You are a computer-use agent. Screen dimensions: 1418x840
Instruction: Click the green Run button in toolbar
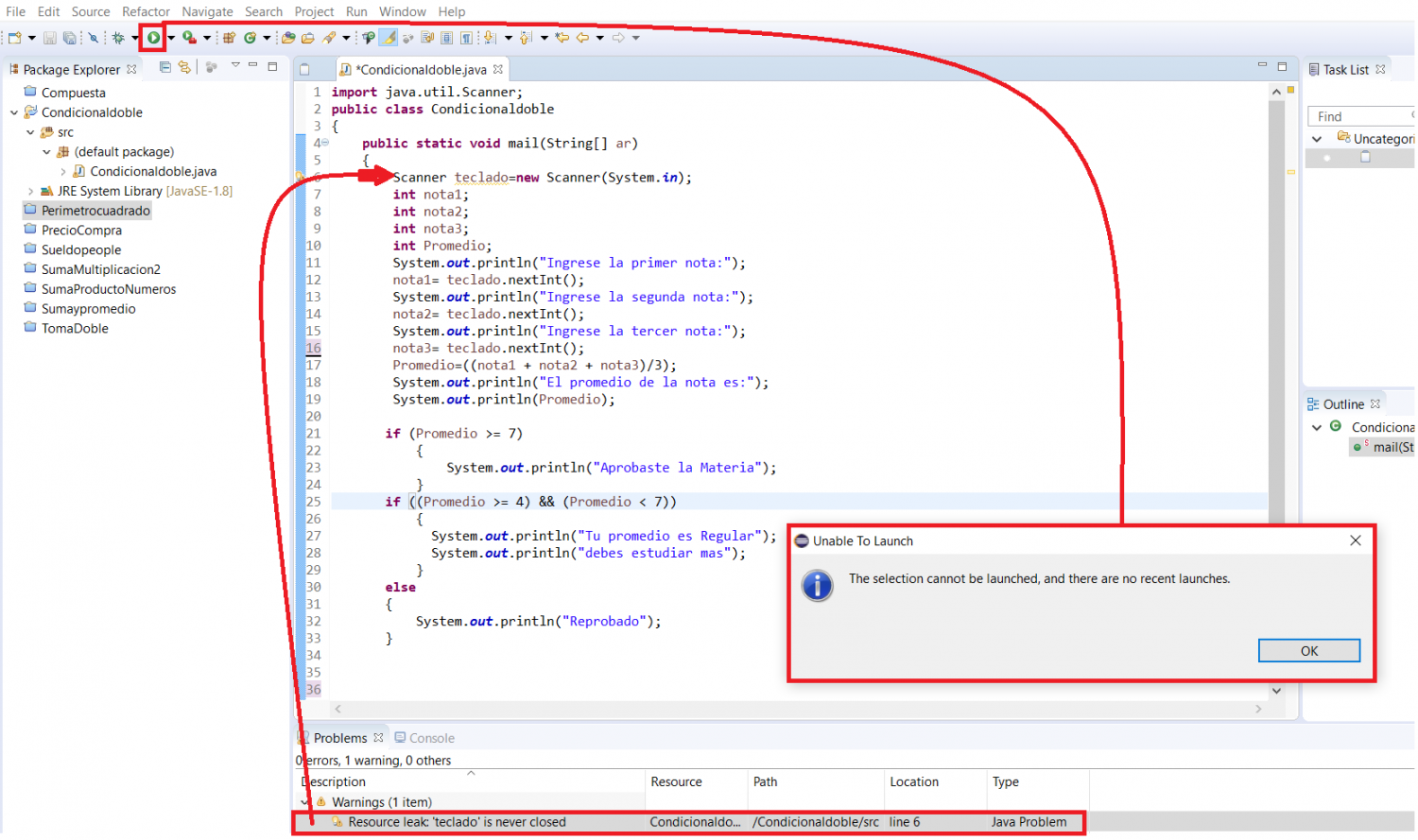[153, 38]
